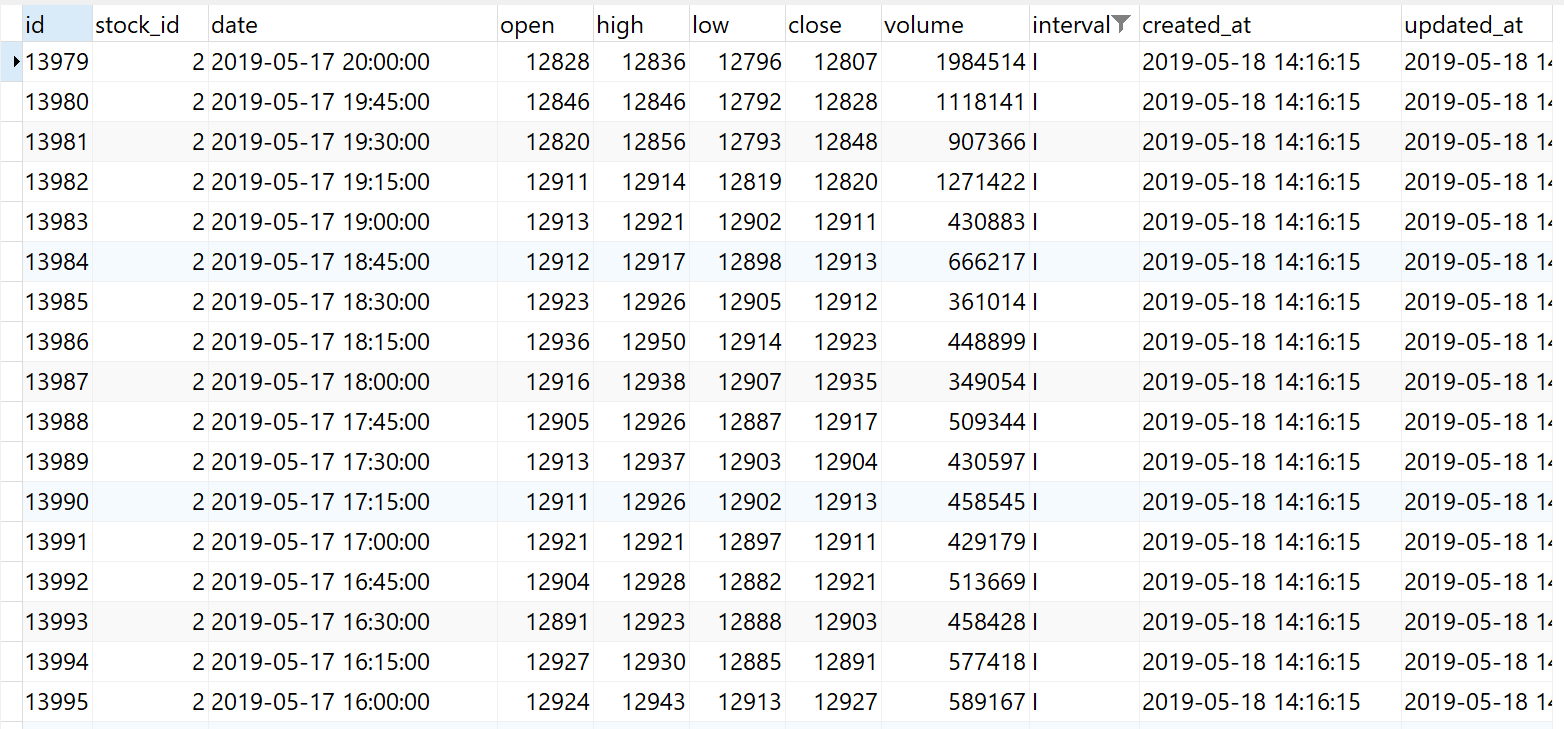
Task: Click the date cell 2019-05-17 17:00:00
Action: (x=353, y=542)
